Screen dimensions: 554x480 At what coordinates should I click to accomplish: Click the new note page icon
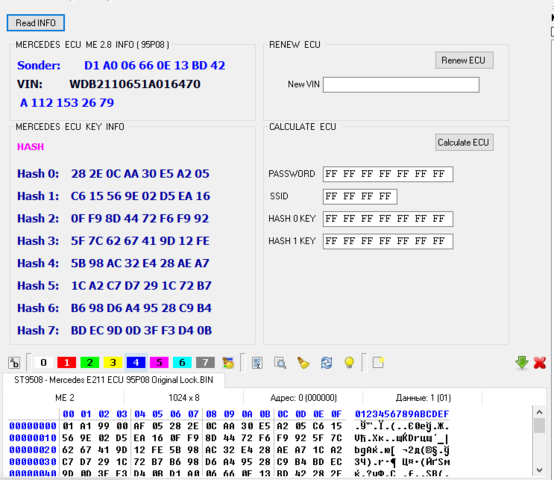pyautogui.click(x=378, y=363)
